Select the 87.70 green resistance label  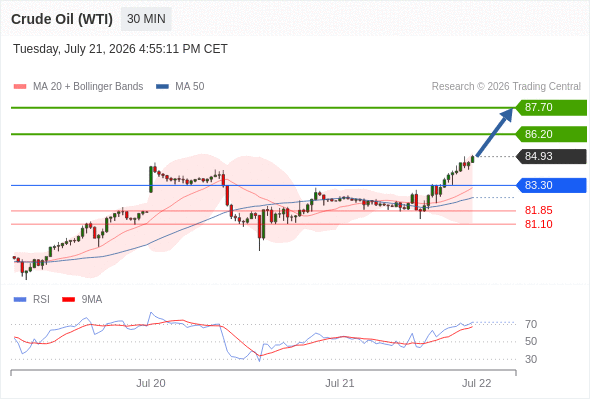[551, 108]
